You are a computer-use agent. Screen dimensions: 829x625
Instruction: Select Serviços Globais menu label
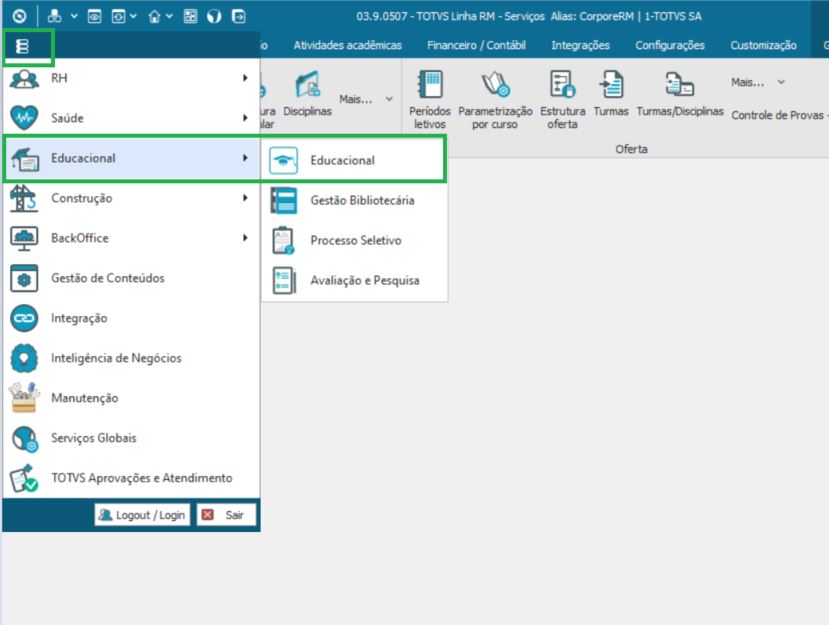(x=94, y=438)
